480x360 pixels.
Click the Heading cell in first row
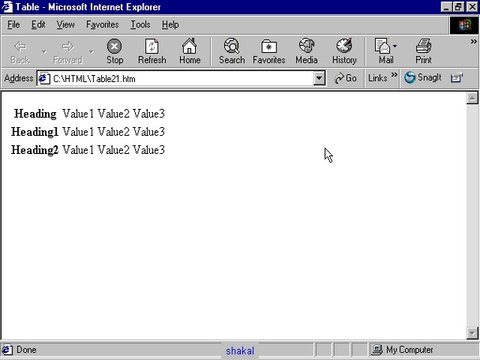[x=35, y=114]
